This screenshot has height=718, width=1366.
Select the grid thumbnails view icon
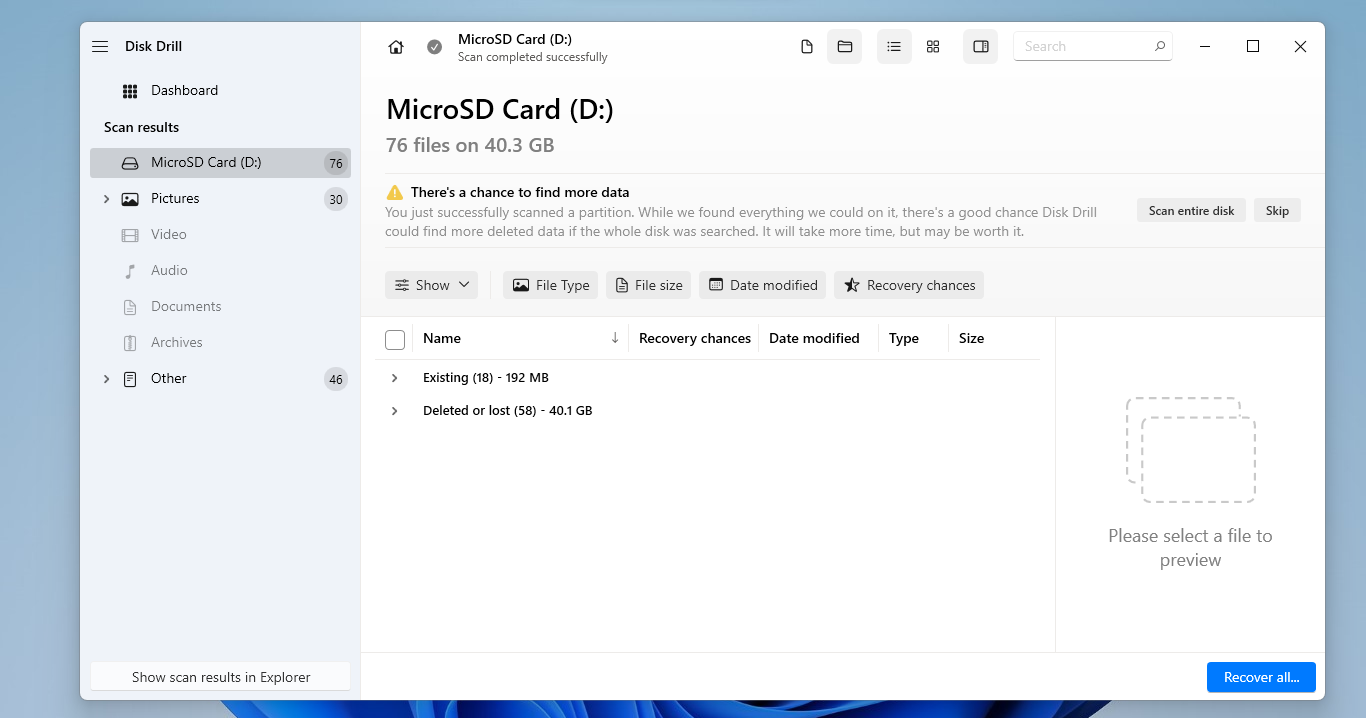(x=933, y=47)
